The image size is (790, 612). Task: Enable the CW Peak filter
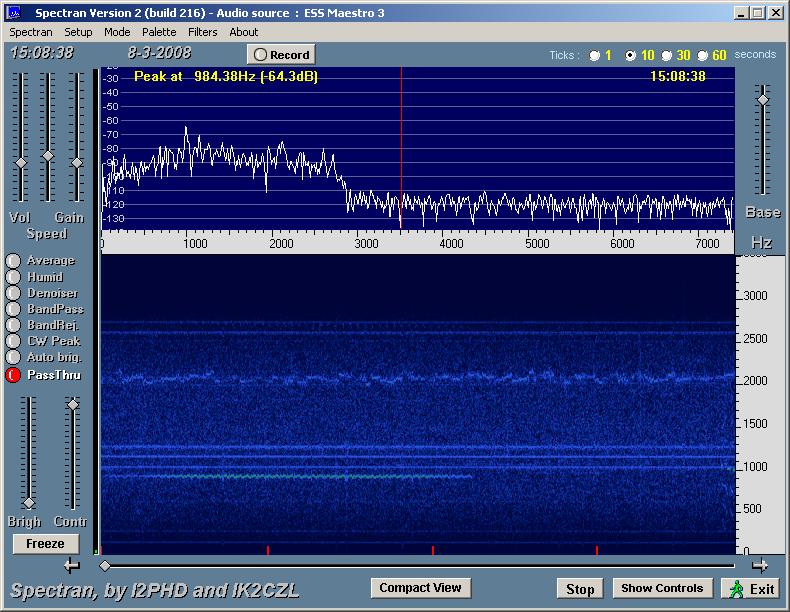13,341
